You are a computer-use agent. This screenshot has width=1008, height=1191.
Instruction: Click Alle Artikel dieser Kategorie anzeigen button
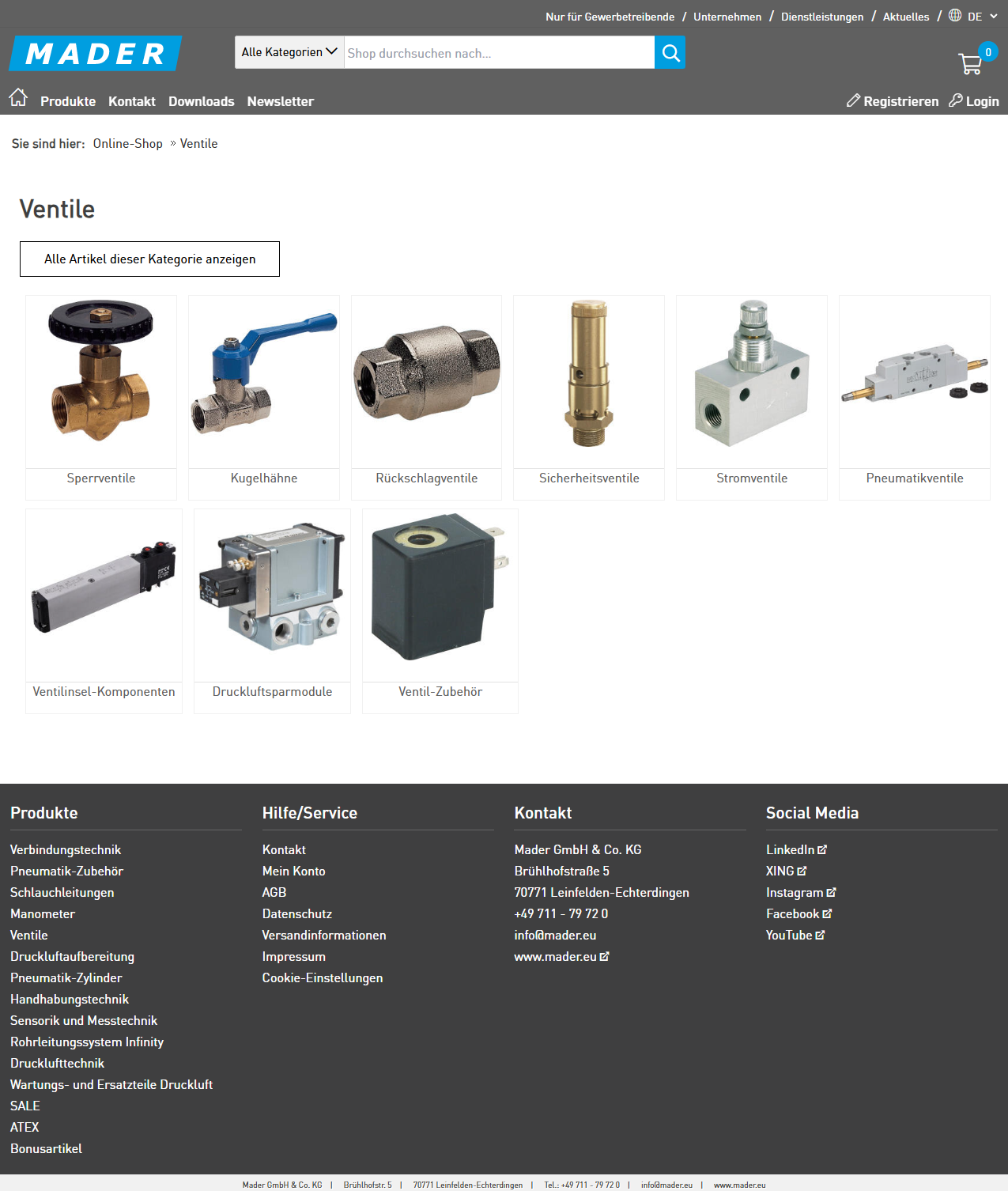149,259
